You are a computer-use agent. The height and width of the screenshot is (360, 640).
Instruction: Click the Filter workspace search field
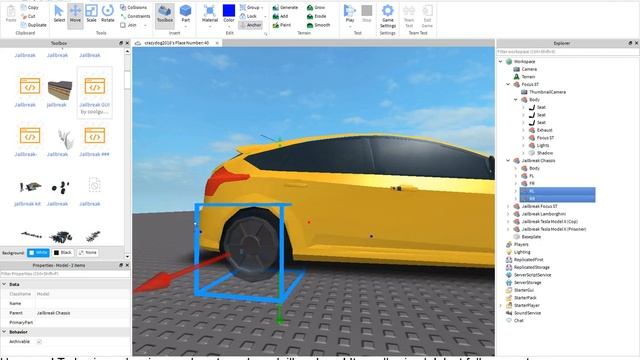tap(567, 52)
